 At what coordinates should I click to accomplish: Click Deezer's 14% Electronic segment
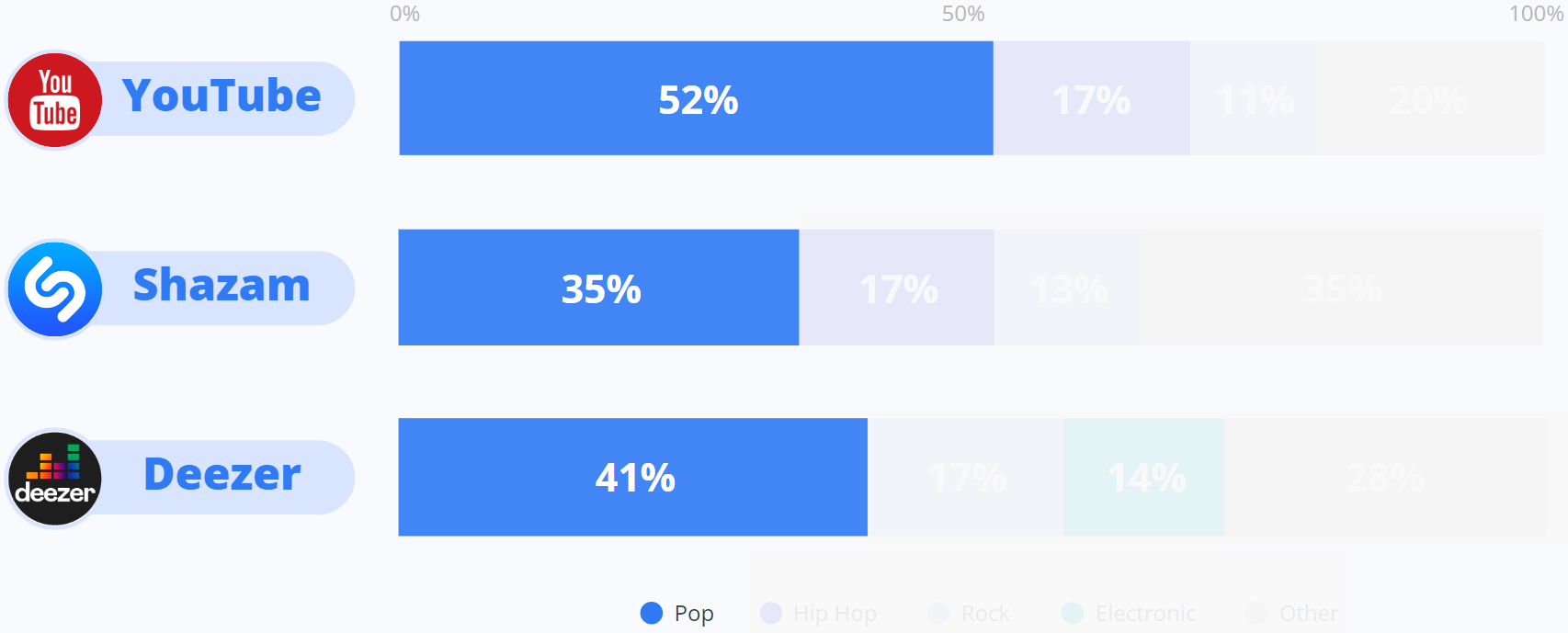[1143, 477]
